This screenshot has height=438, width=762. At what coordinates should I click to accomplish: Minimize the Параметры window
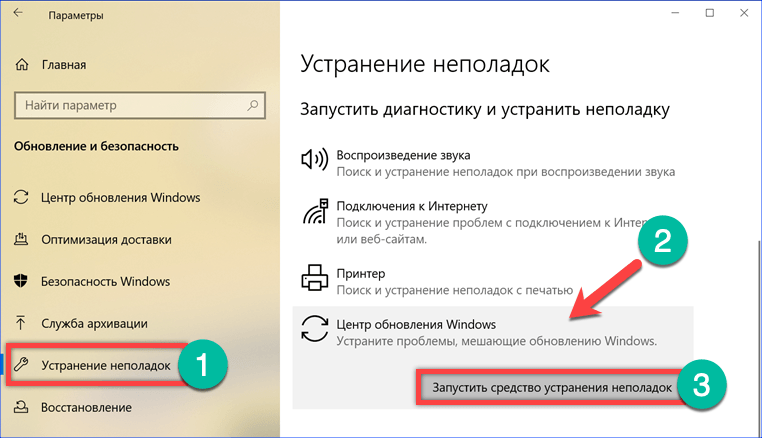tap(675, 13)
